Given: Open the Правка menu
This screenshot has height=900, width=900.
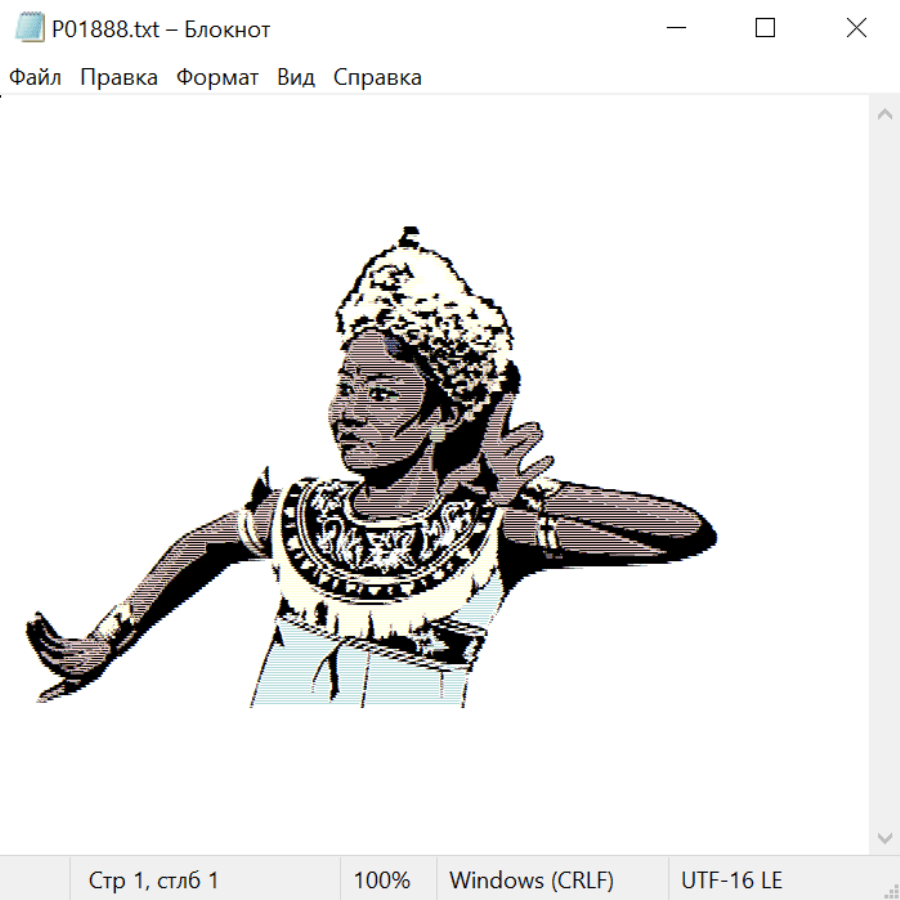Looking at the screenshot, I should point(119,78).
